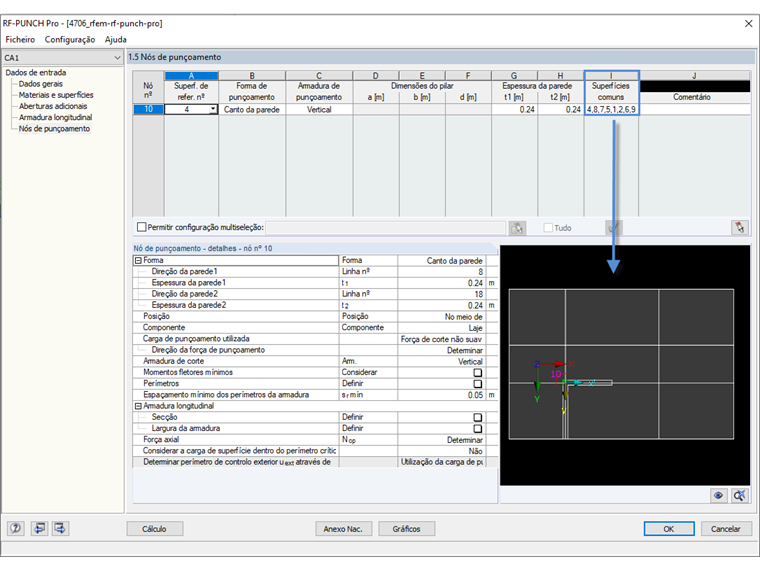Viewport: 760px width, 570px height.
Task: Close the RF-PUNCH Pro dialog
Action: pyautogui.click(x=748, y=23)
